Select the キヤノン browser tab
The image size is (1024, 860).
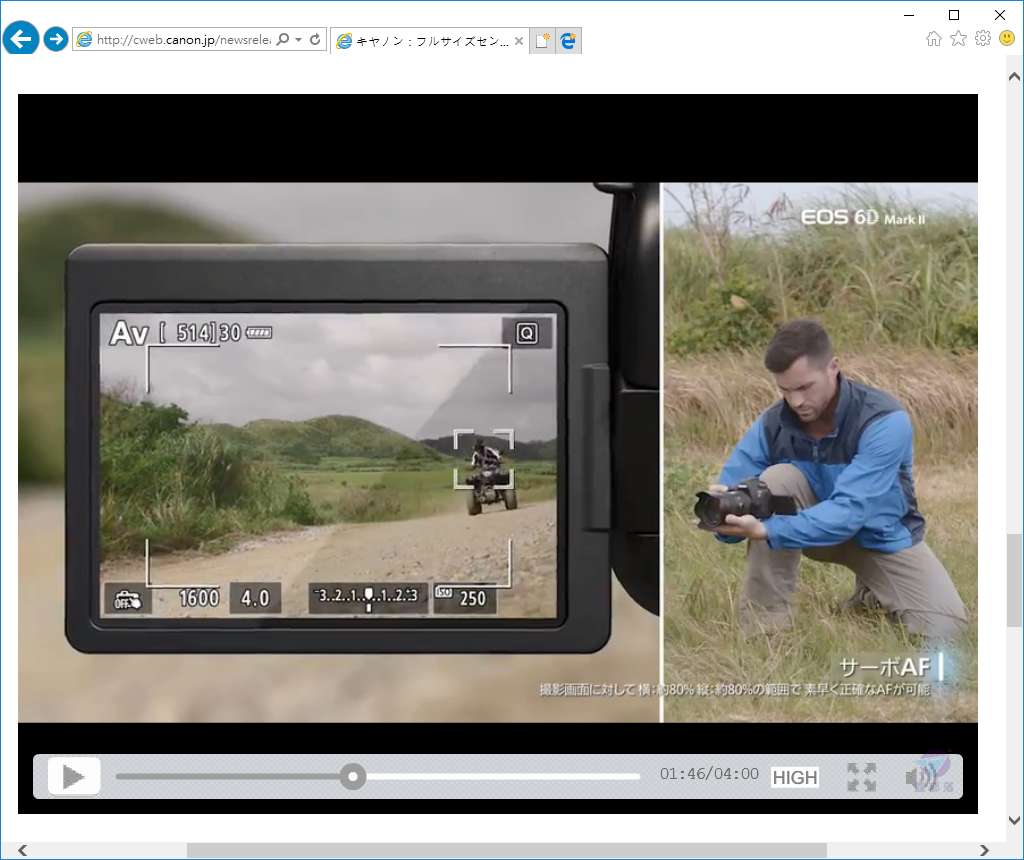(430, 41)
